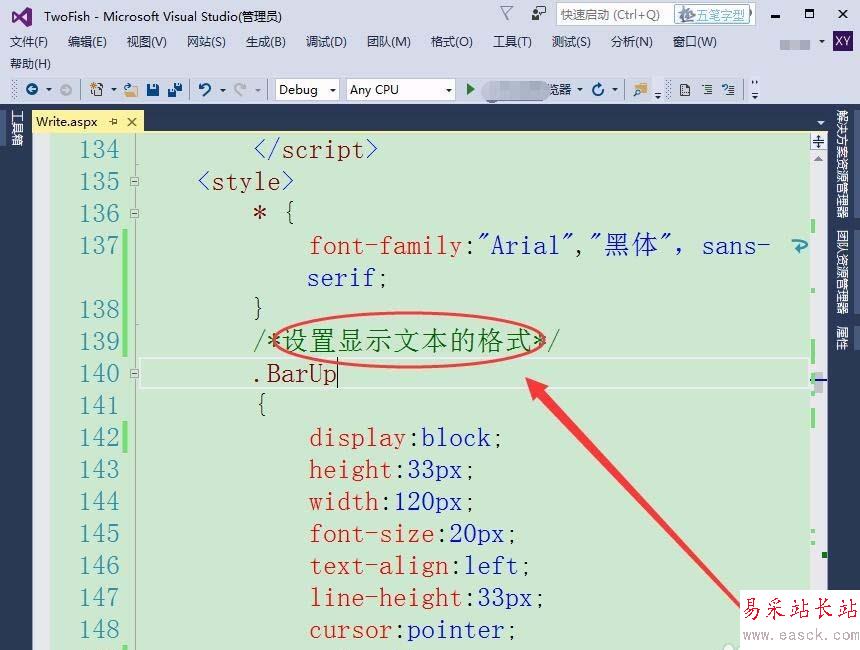Image resolution: width=860 pixels, height=650 pixels.
Task: Click the word-wrap glyph on line 137
Action: (800, 245)
